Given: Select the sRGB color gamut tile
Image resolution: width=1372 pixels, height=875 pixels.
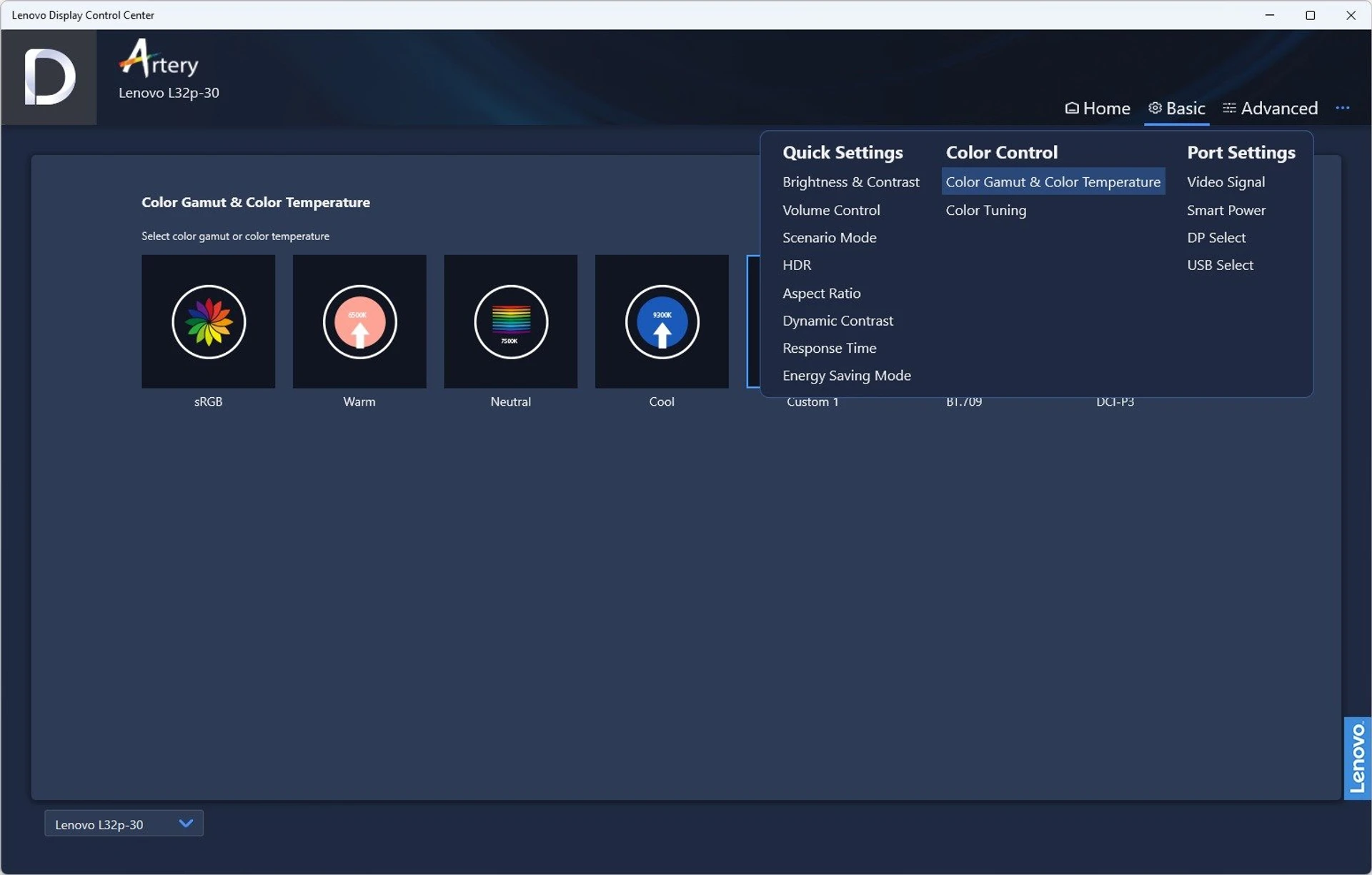Looking at the screenshot, I should pyautogui.click(x=208, y=321).
